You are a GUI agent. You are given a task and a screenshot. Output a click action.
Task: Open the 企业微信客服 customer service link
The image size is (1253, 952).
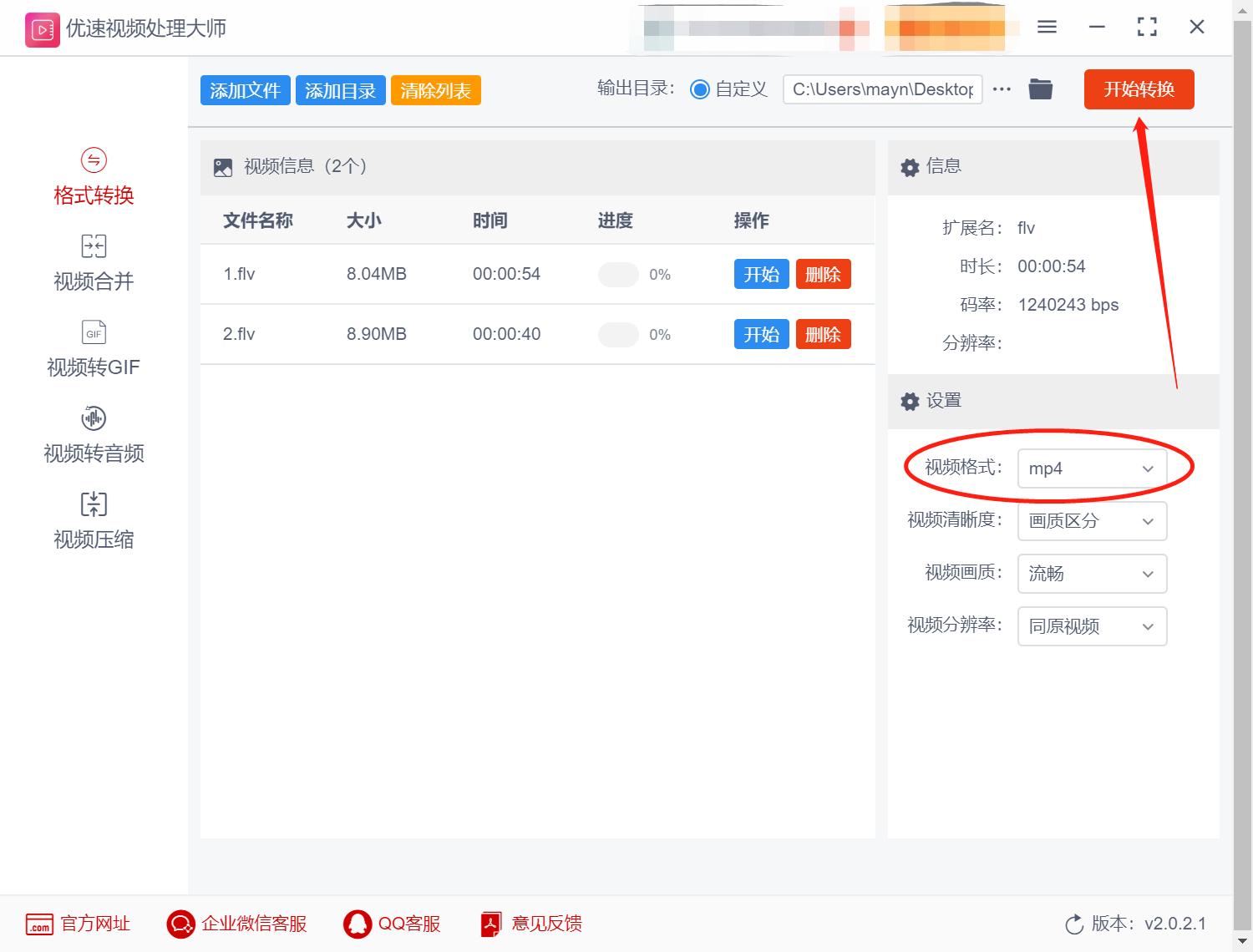[238, 924]
